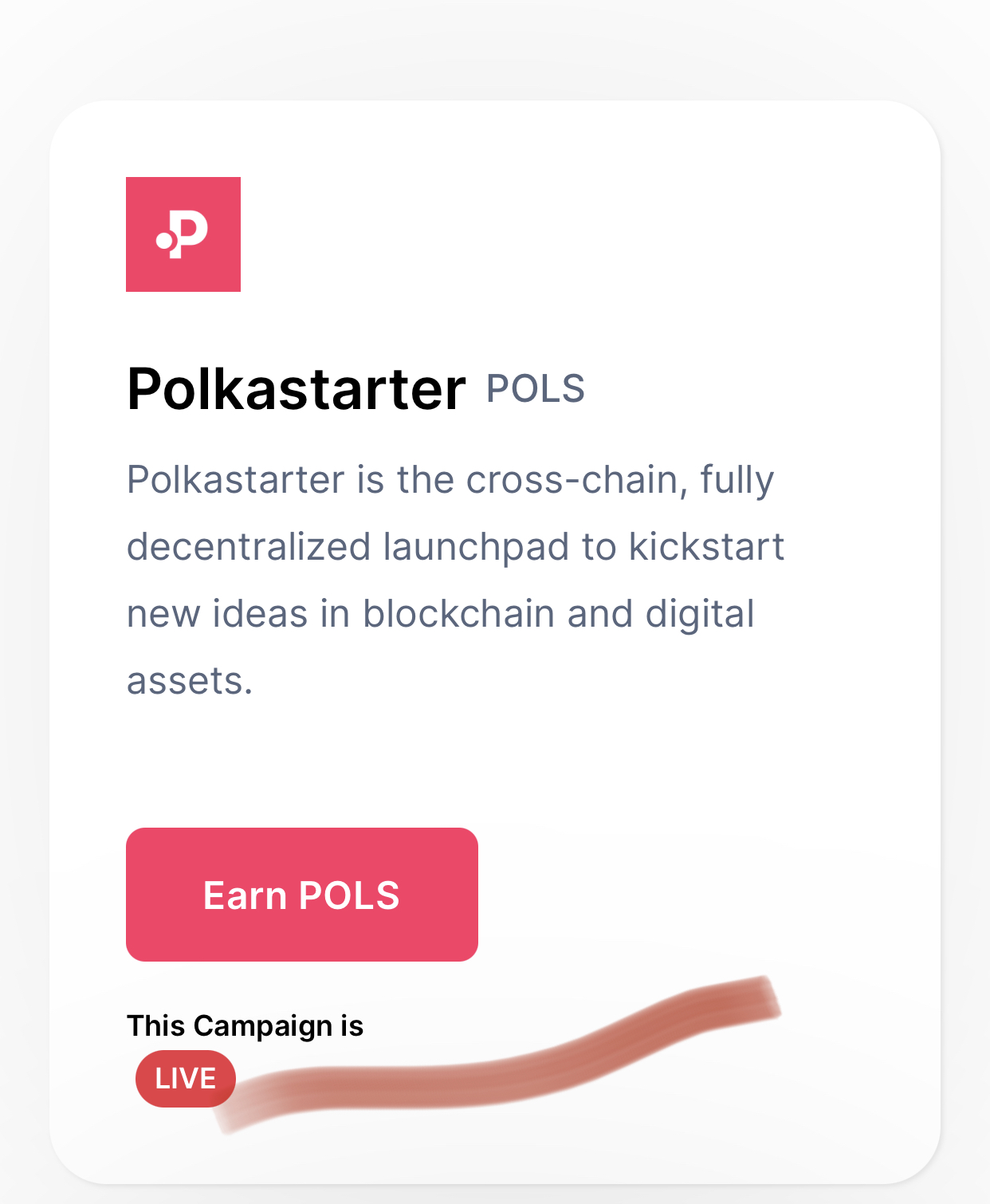Viewport: 990px width, 1204px height.
Task: Click the white dot inside the logo
Action: pos(165,239)
